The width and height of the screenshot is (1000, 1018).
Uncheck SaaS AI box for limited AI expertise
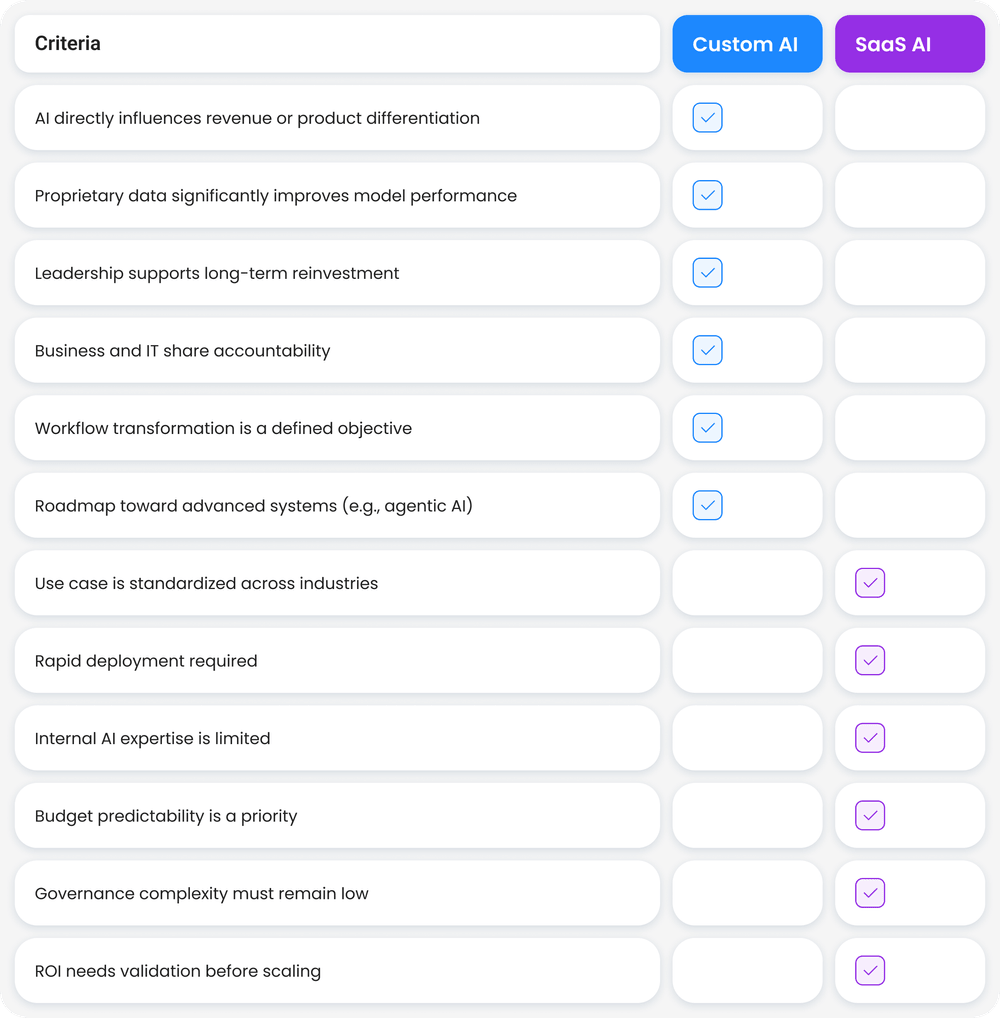click(x=870, y=738)
